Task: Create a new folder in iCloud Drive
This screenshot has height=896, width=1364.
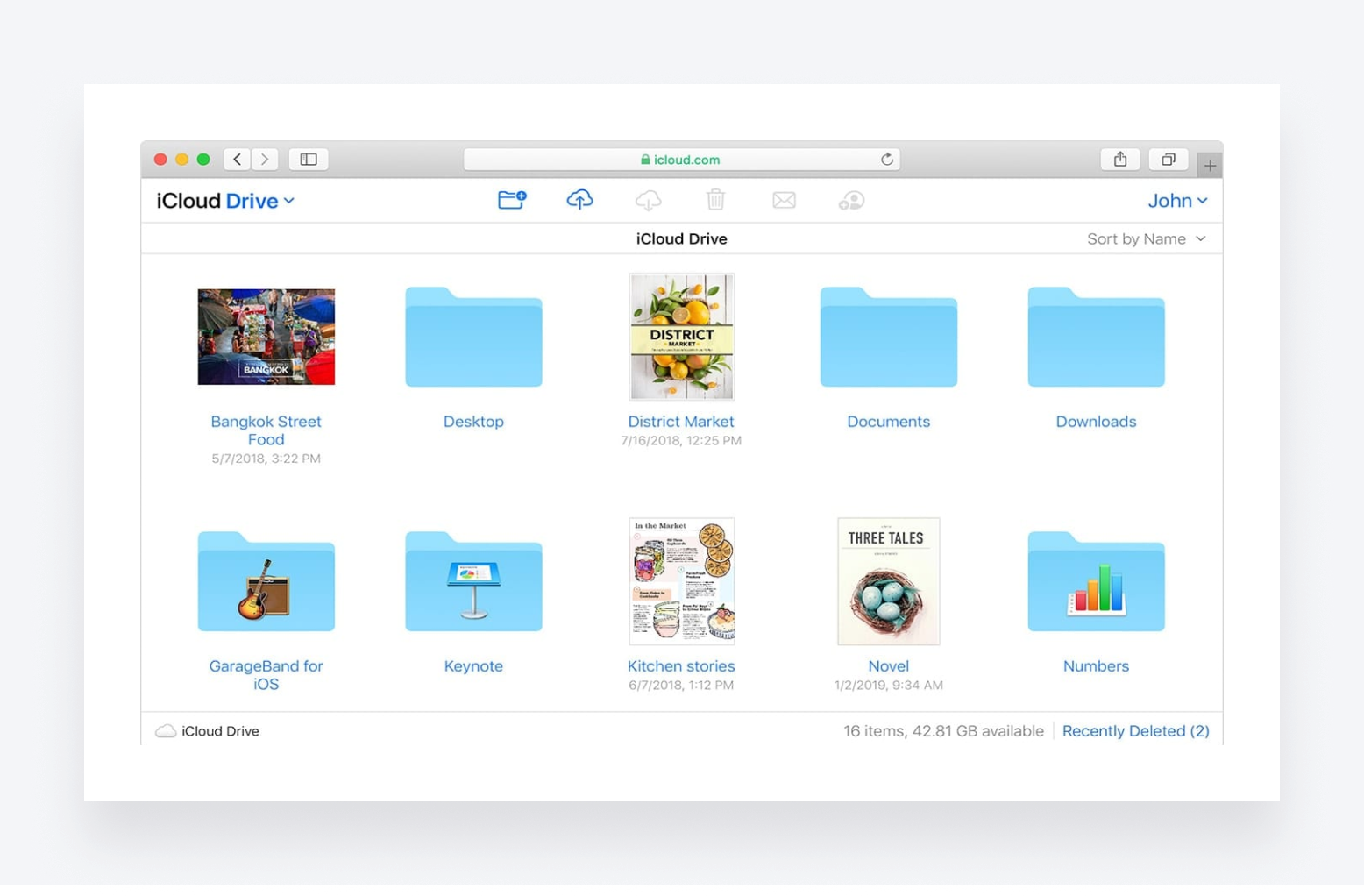Action: click(512, 200)
